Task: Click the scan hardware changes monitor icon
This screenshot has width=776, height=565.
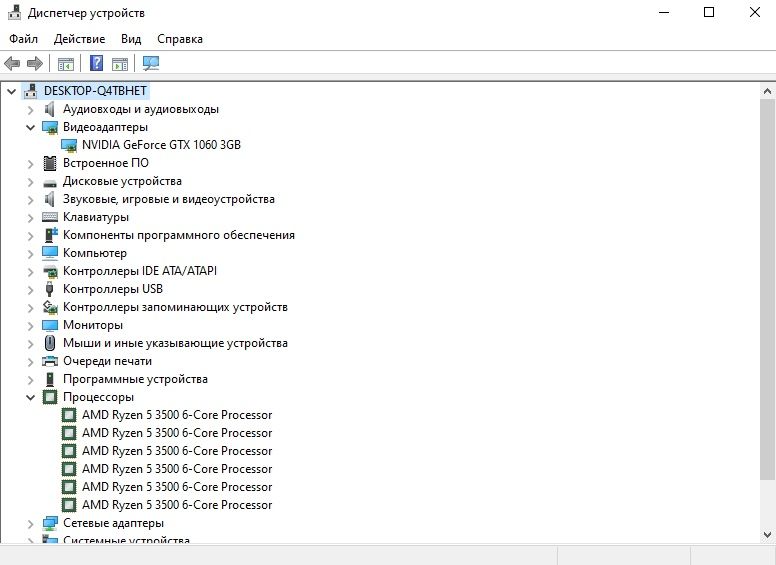Action: (151, 63)
